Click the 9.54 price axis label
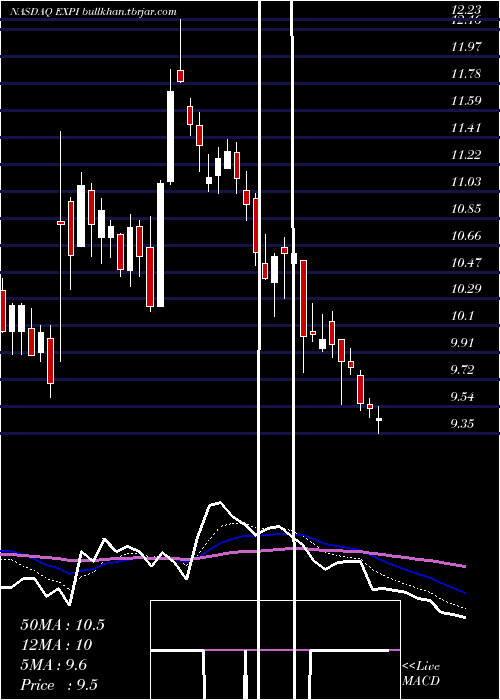500x700 pixels. [x=462, y=396]
